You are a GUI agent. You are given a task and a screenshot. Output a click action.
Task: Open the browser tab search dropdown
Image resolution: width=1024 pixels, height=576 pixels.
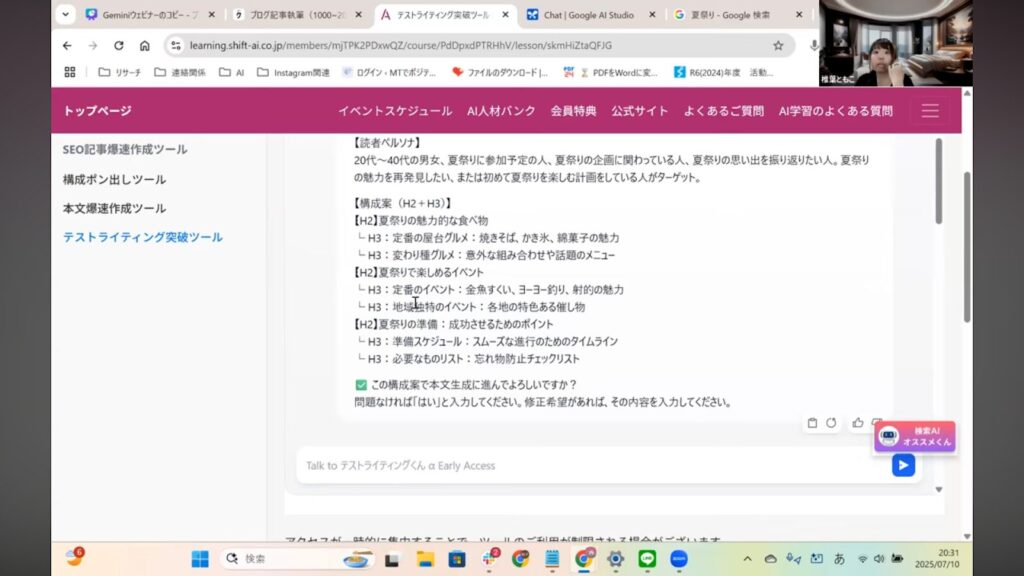tap(66, 15)
